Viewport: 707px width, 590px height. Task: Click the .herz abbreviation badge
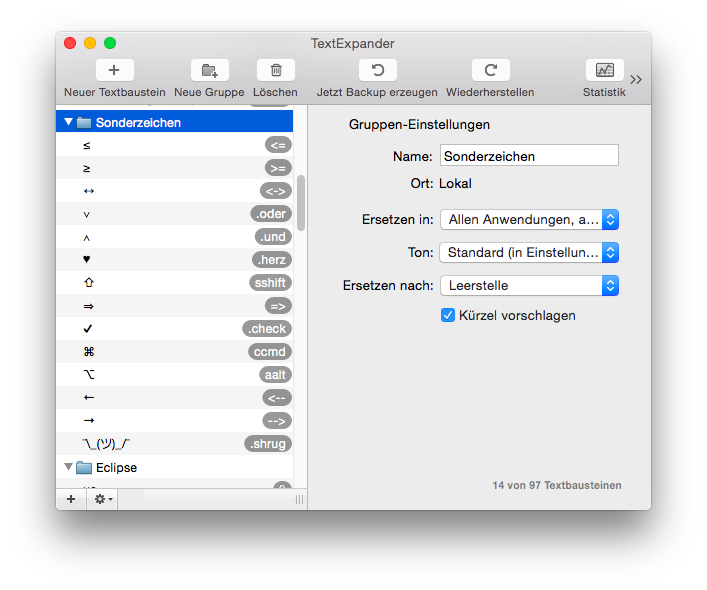[x=272, y=260]
